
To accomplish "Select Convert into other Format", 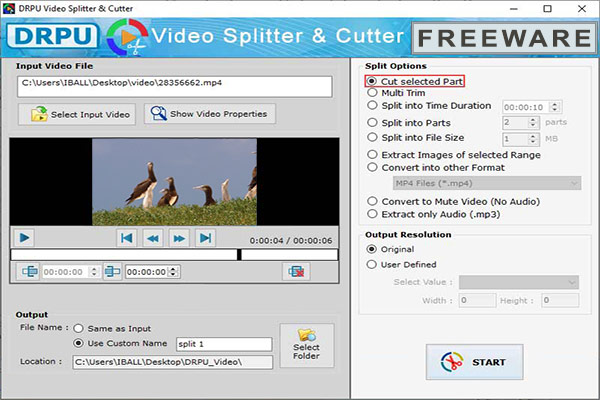I will tap(436, 167).
